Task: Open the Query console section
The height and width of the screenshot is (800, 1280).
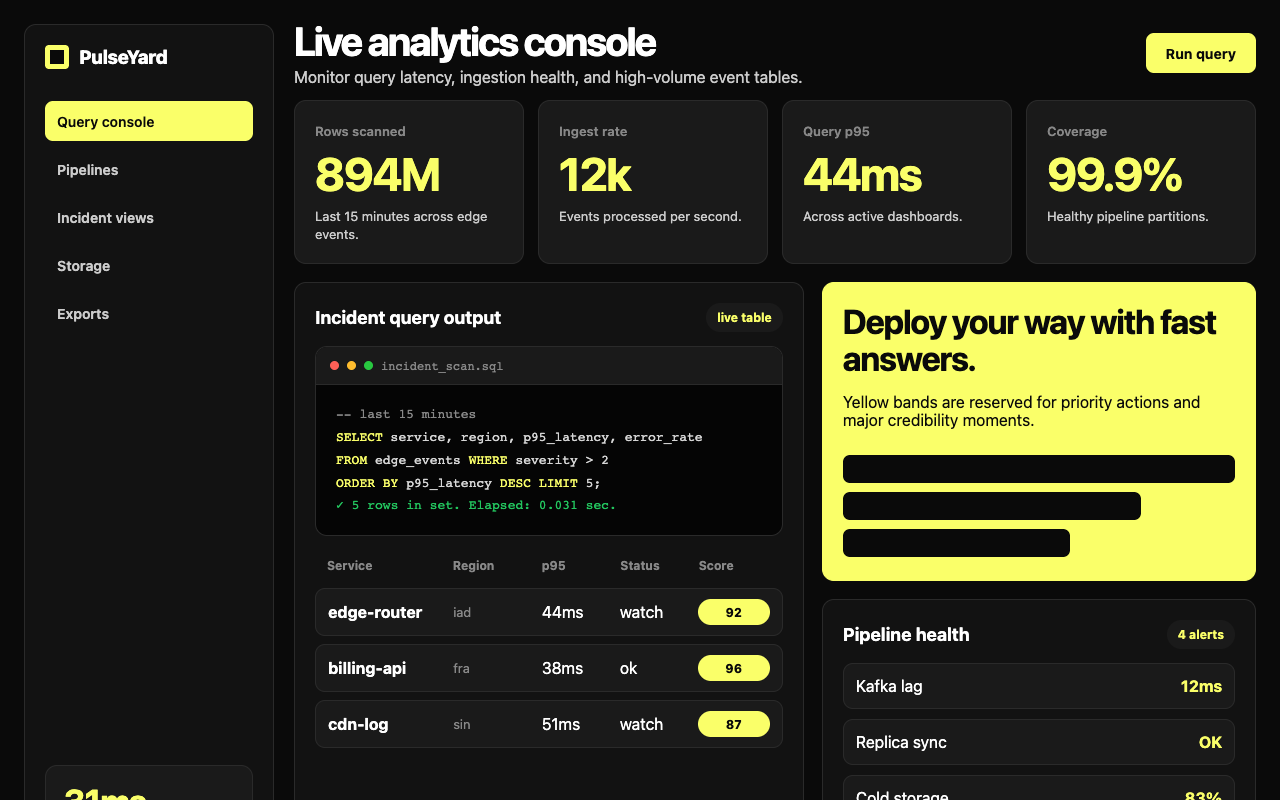Action: pos(149,121)
